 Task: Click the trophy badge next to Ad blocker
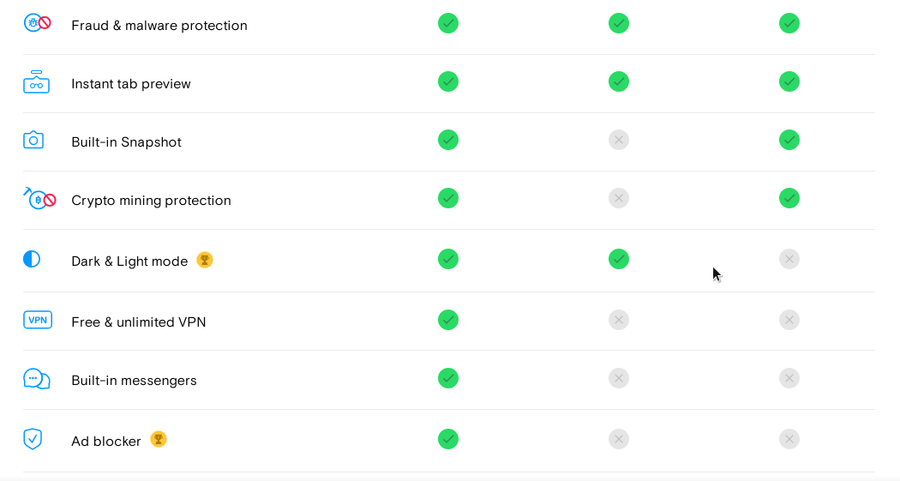(158, 440)
